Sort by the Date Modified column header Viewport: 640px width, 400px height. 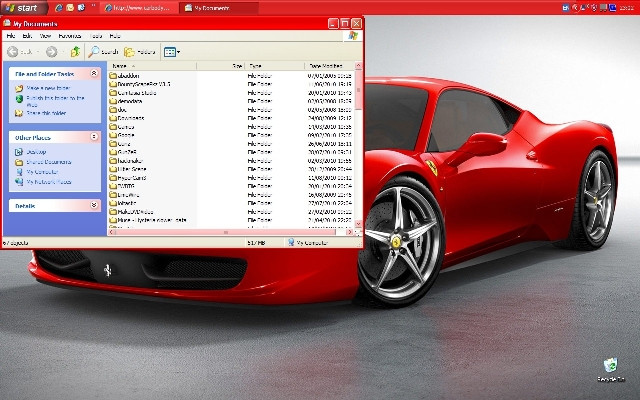[329, 66]
